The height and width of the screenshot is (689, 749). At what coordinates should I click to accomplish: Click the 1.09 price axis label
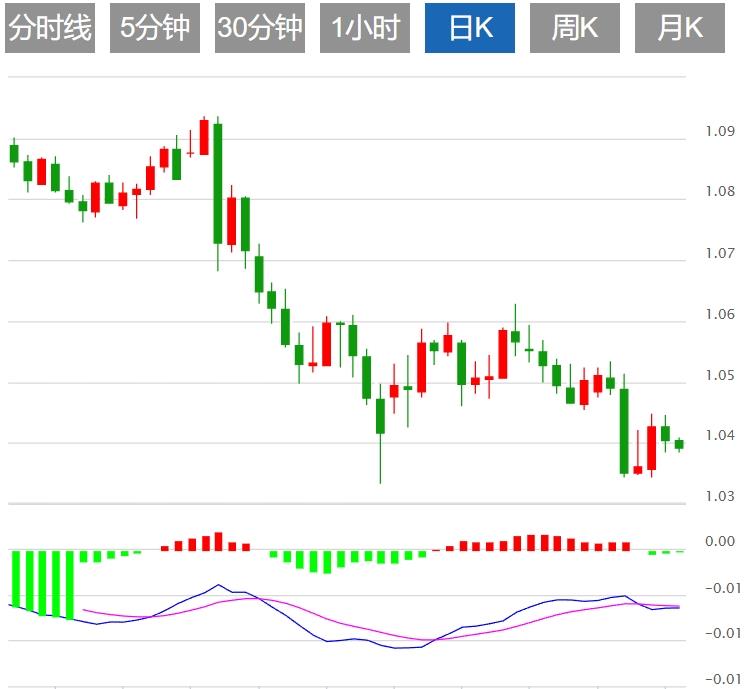tap(720, 132)
